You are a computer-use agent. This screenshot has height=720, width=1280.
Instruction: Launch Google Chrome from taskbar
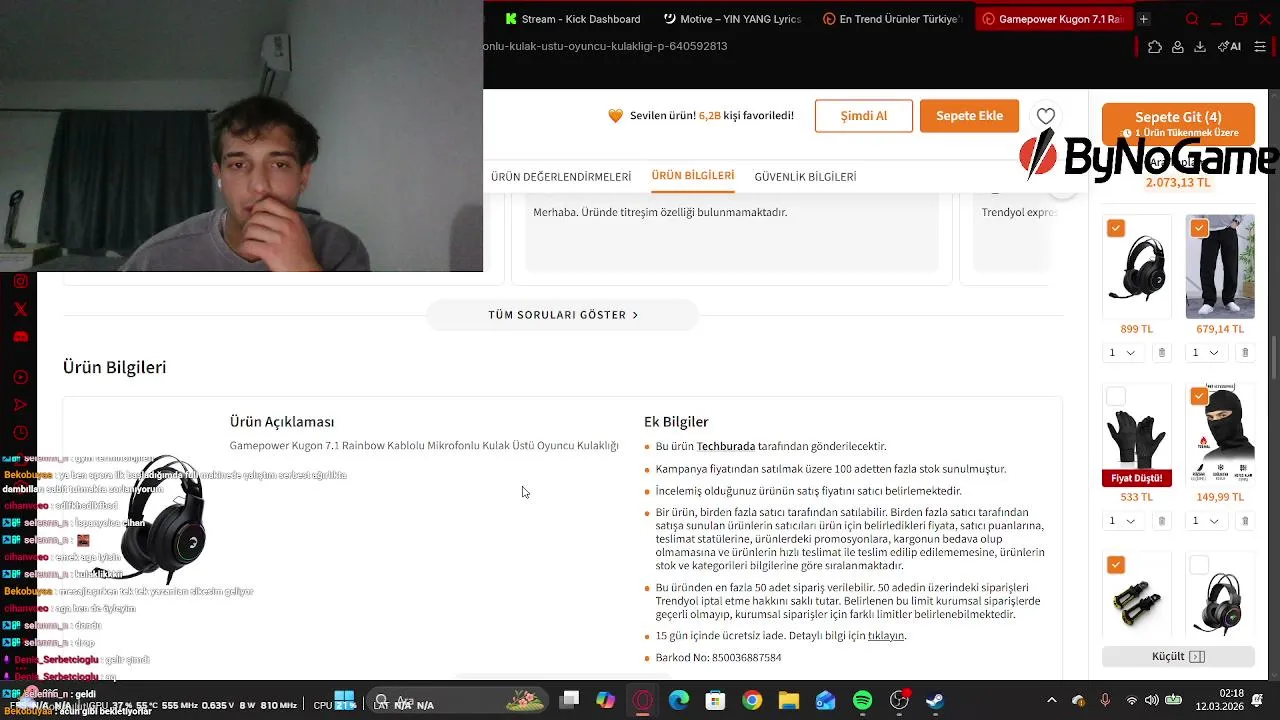click(x=752, y=700)
